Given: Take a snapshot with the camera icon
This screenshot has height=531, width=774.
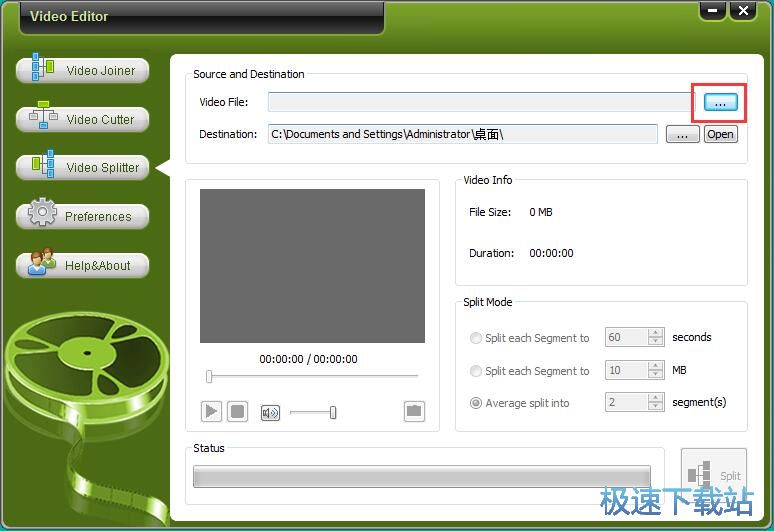Looking at the screenshot, I should (x=414, y=411).
